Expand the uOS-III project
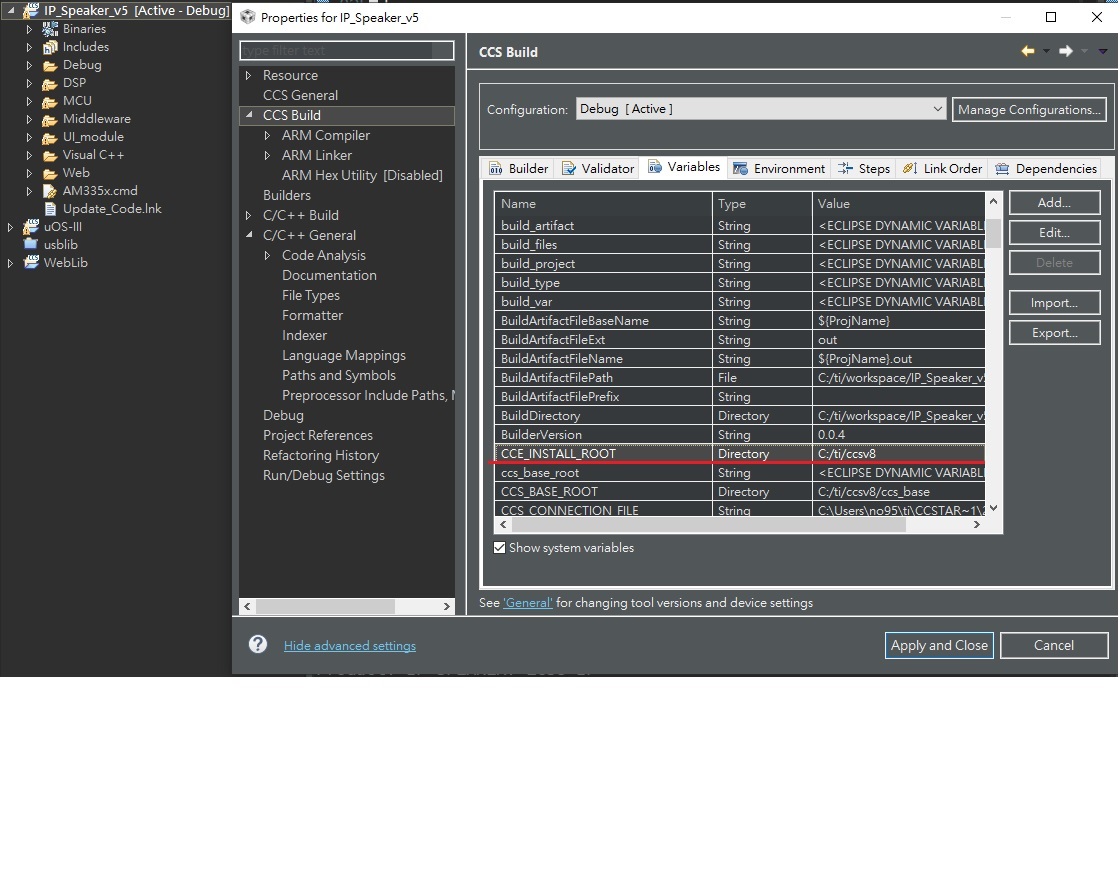The width and height of the screenshot is (1120, 893). pyautogui.click(x=10, y=226)
